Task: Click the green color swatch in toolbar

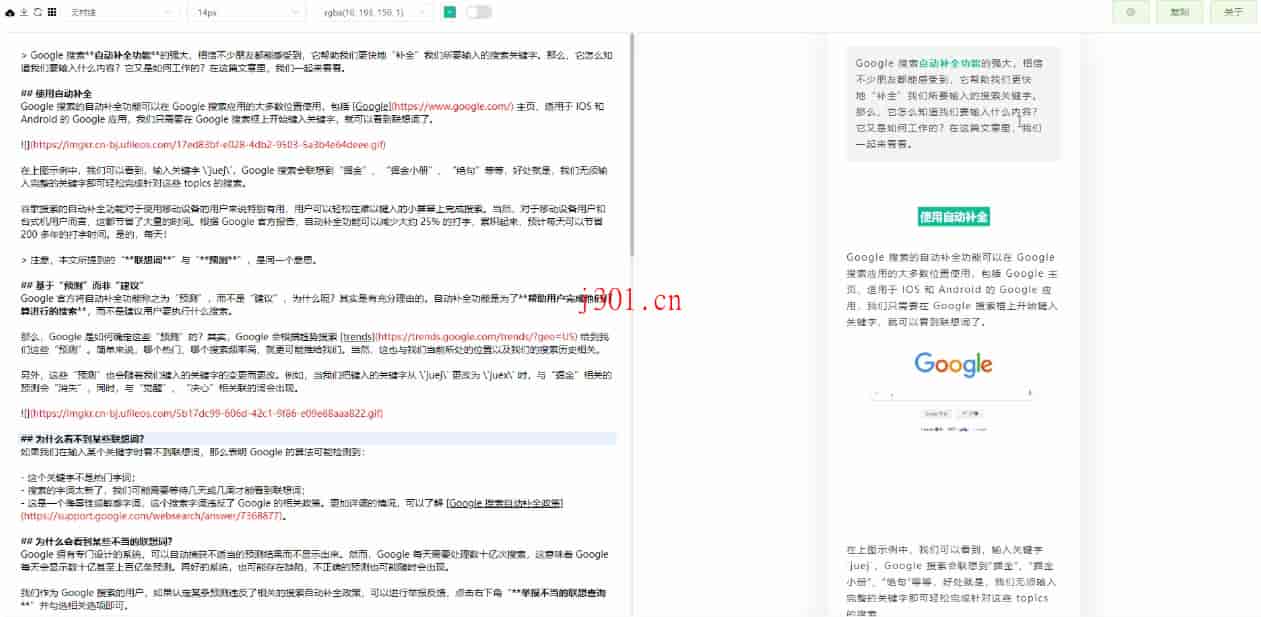Action: tap(449, 12)
